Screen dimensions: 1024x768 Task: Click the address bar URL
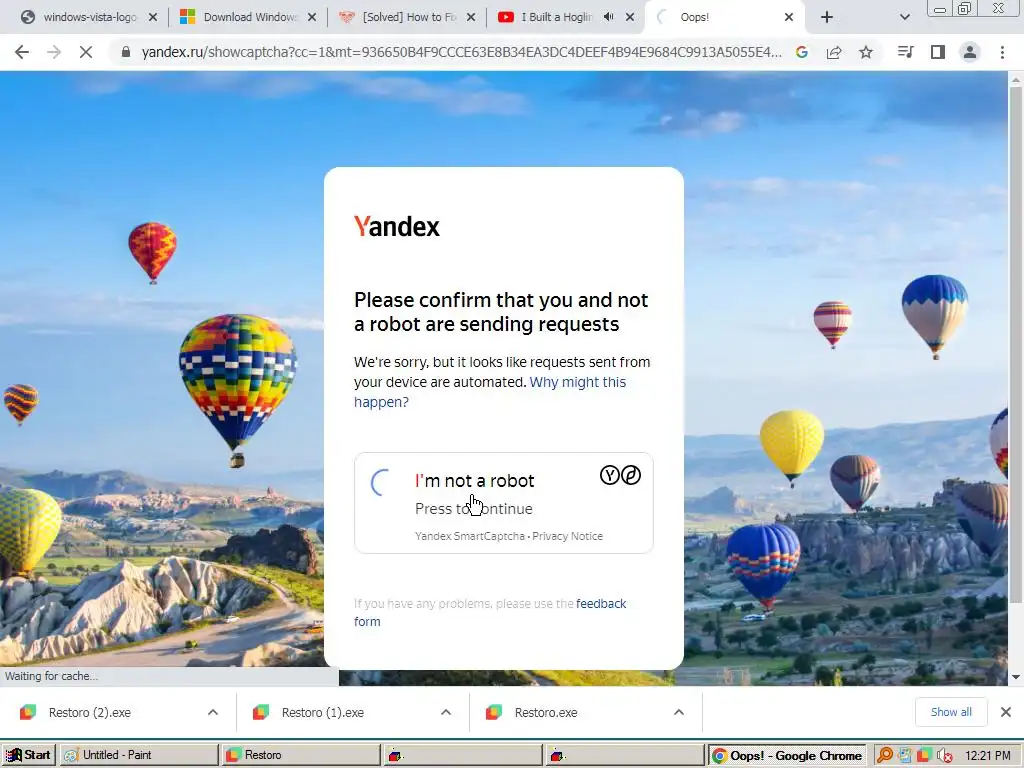[461, 52]
